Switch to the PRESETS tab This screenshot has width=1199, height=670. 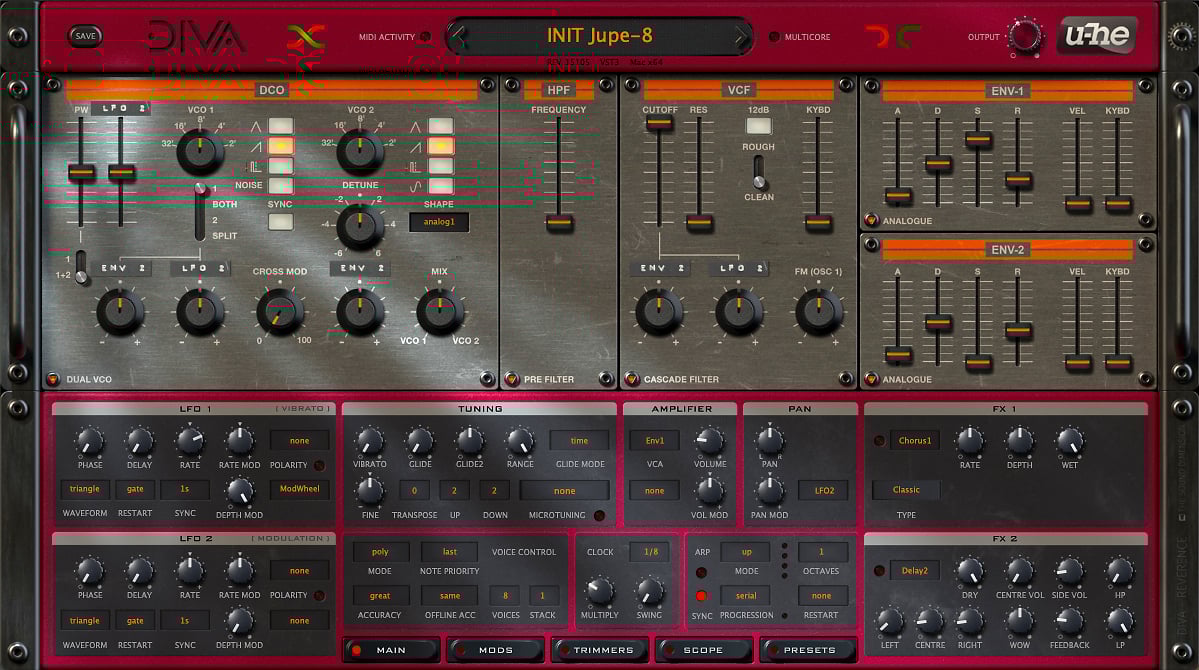809,650
